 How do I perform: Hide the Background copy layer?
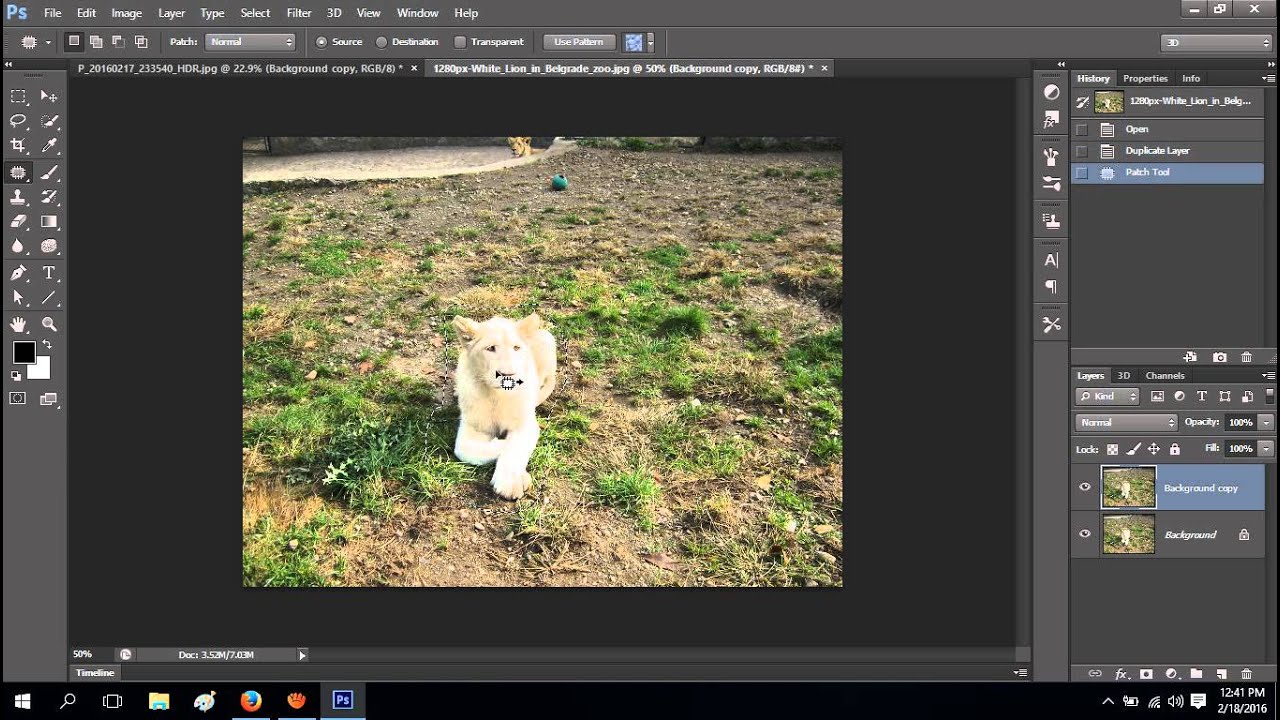click(1085, 488)
